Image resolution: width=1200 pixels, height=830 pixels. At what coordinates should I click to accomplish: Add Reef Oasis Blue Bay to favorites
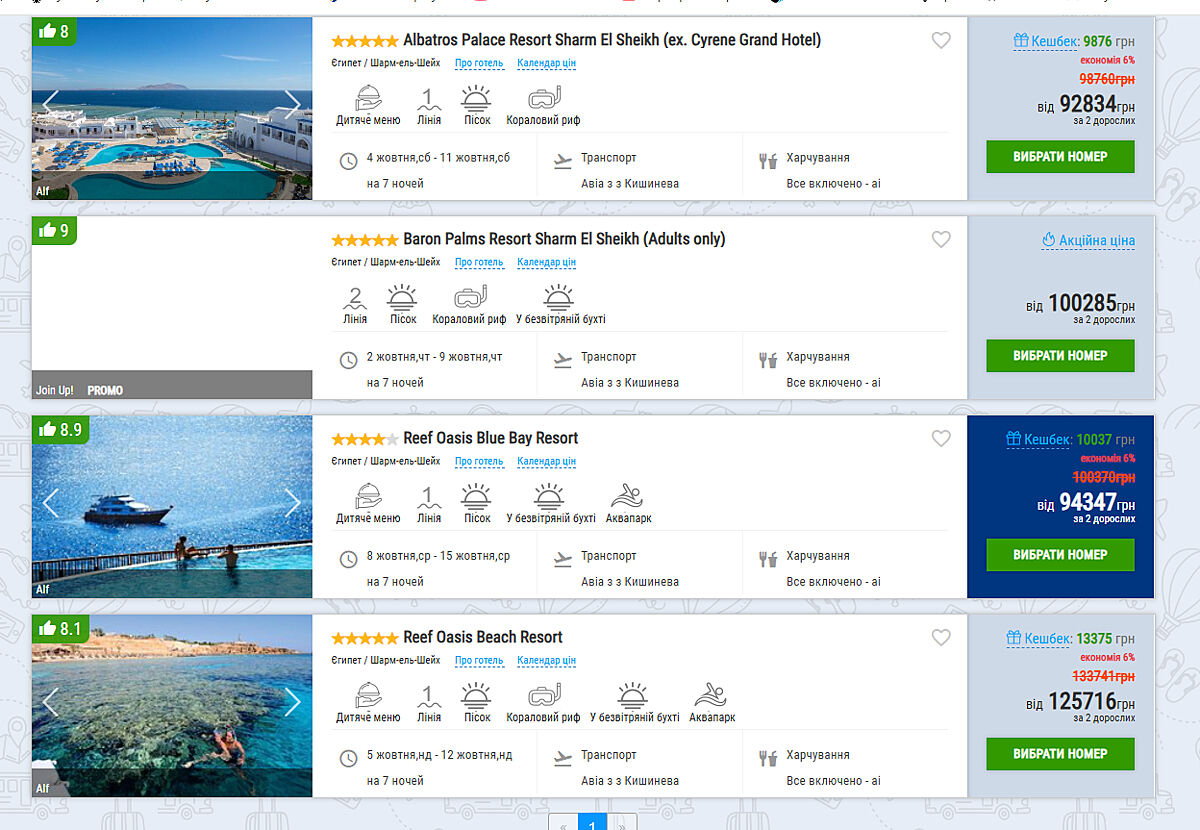[x=941, y=438]
